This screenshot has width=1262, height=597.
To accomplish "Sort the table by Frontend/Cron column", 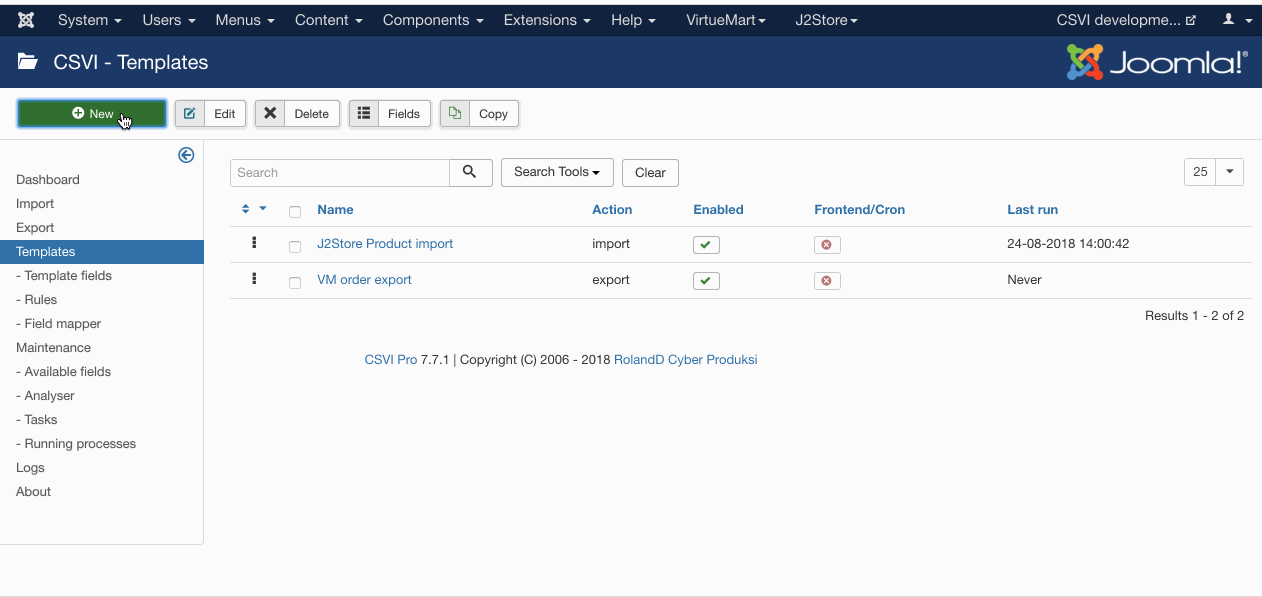I will (859, 210).
